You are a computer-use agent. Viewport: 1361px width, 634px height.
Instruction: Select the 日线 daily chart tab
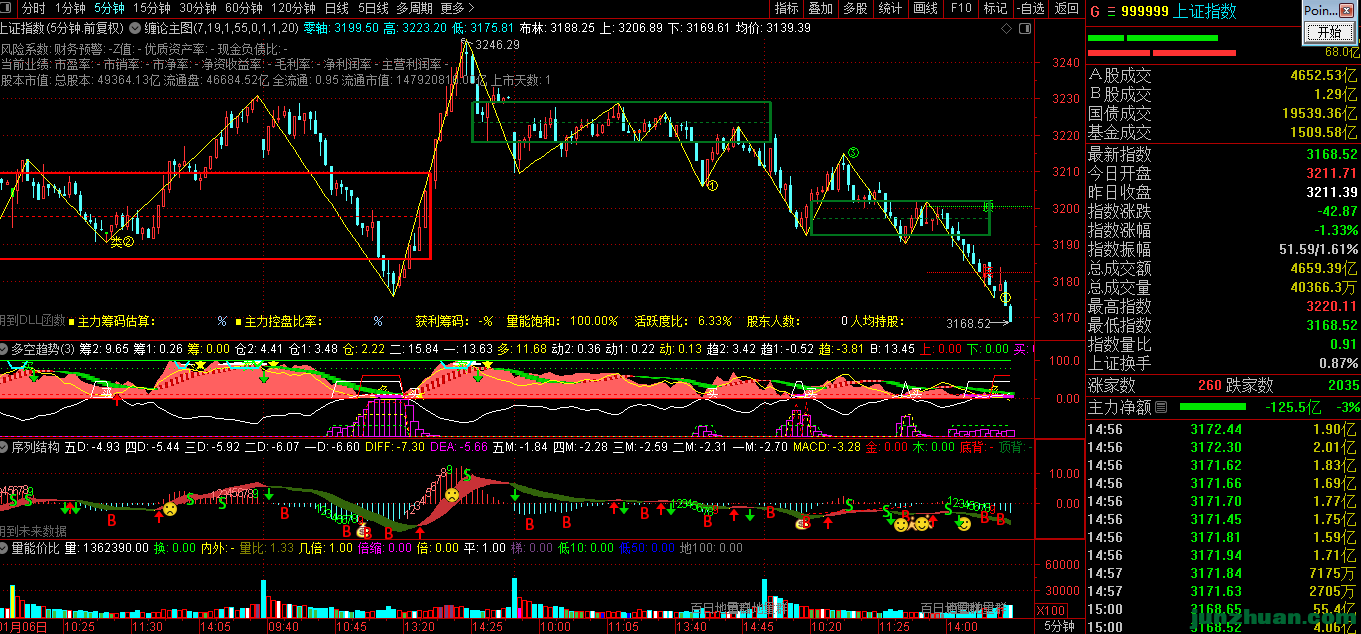pos(336,8)
